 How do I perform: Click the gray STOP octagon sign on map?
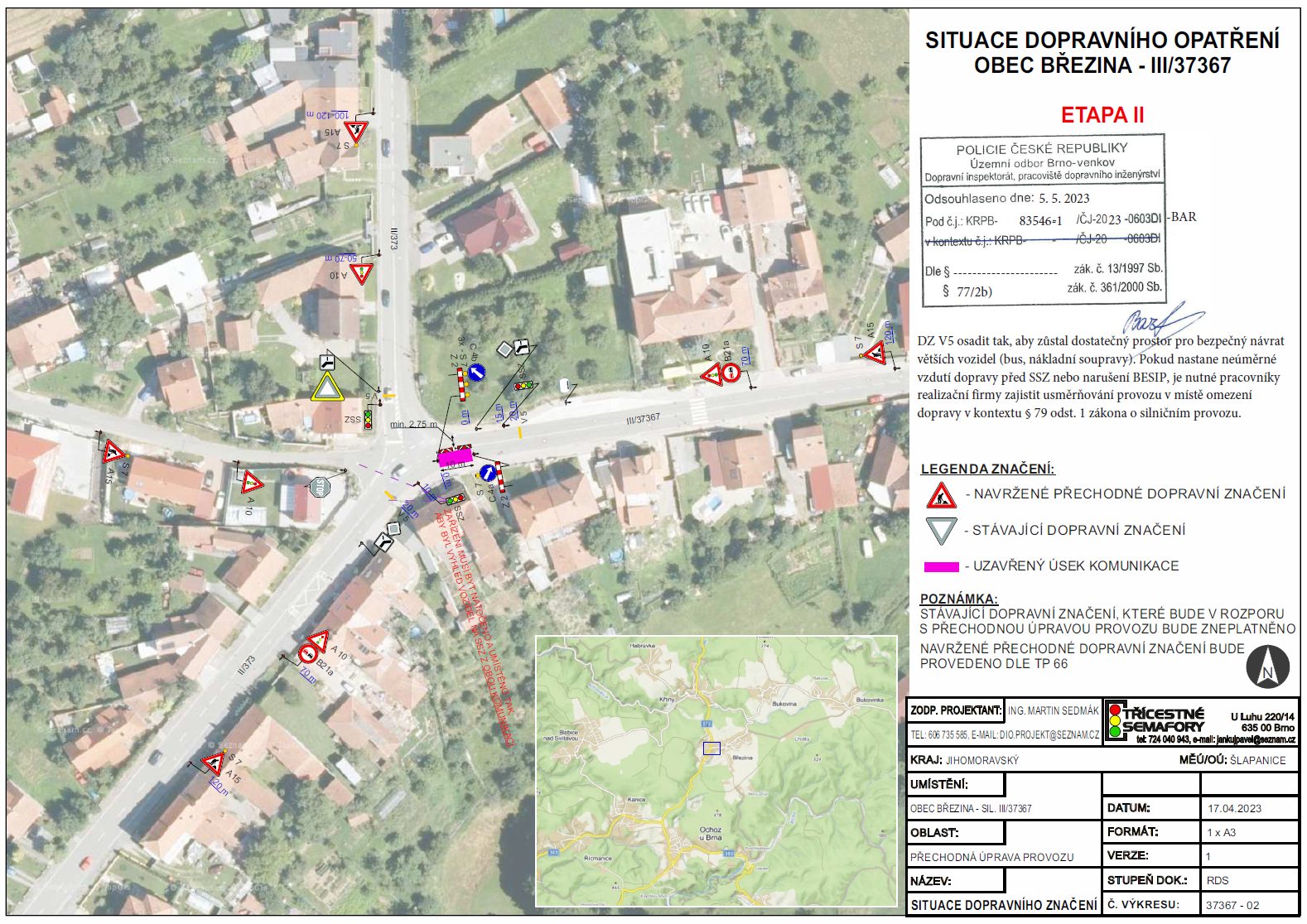point(319,487)
